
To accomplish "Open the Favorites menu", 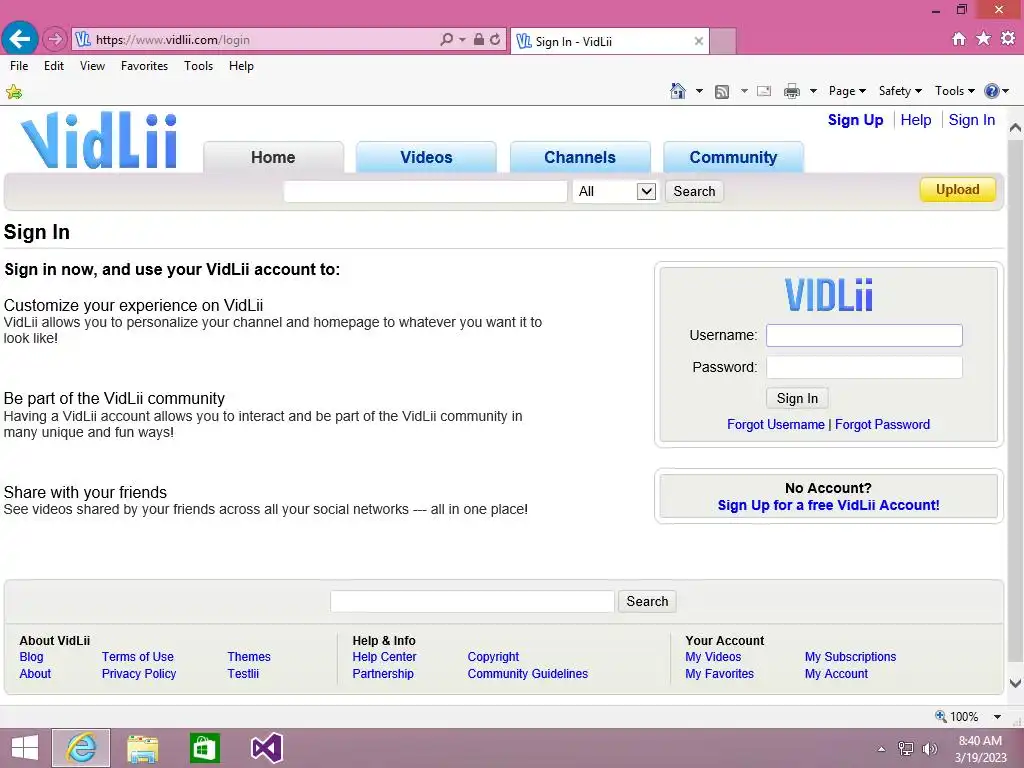I will (144, 66).
